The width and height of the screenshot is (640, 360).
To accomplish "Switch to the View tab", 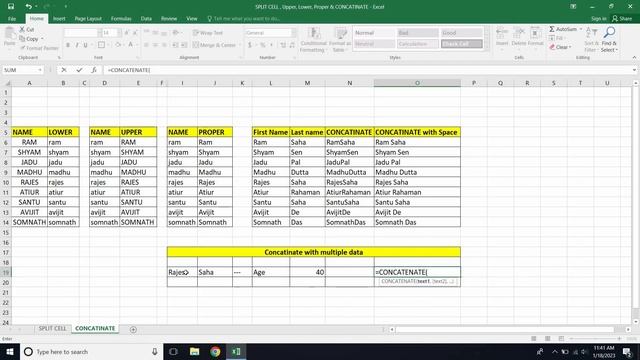I will pyautogui.click(x=191, y=19).
